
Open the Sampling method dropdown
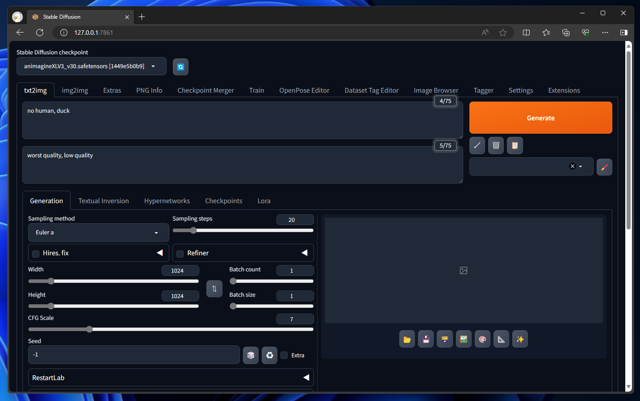point(98,232)
